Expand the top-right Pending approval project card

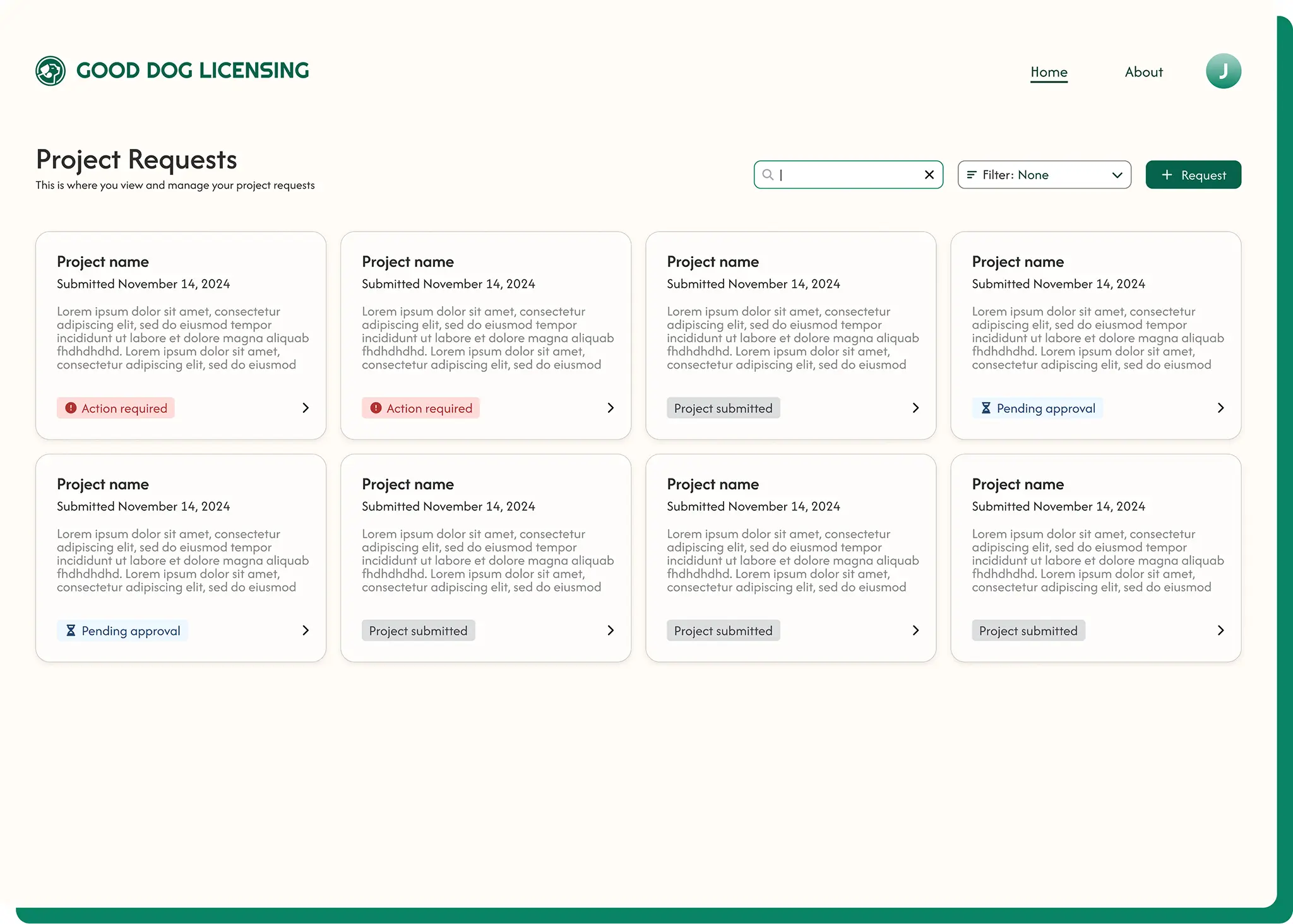tap(1221, 408)
